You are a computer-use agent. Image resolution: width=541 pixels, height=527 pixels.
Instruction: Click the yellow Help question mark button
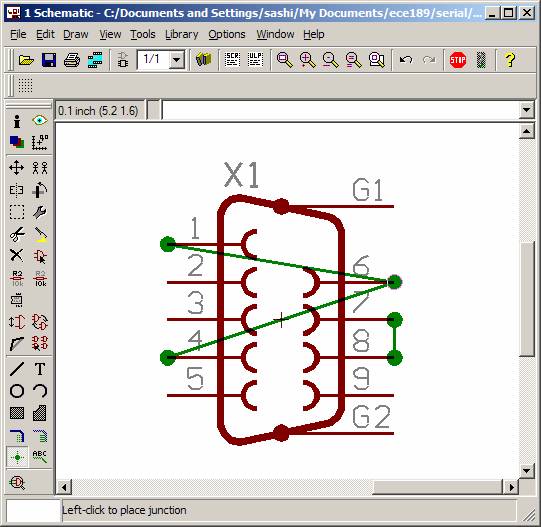510,60
